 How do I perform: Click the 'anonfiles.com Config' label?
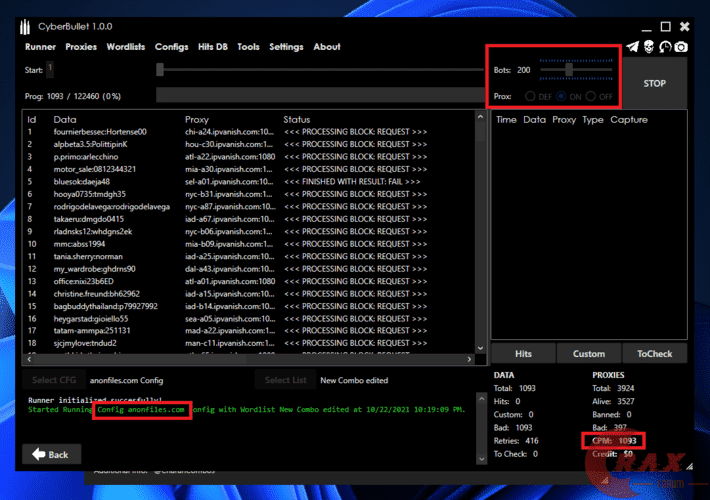point(126,380)
